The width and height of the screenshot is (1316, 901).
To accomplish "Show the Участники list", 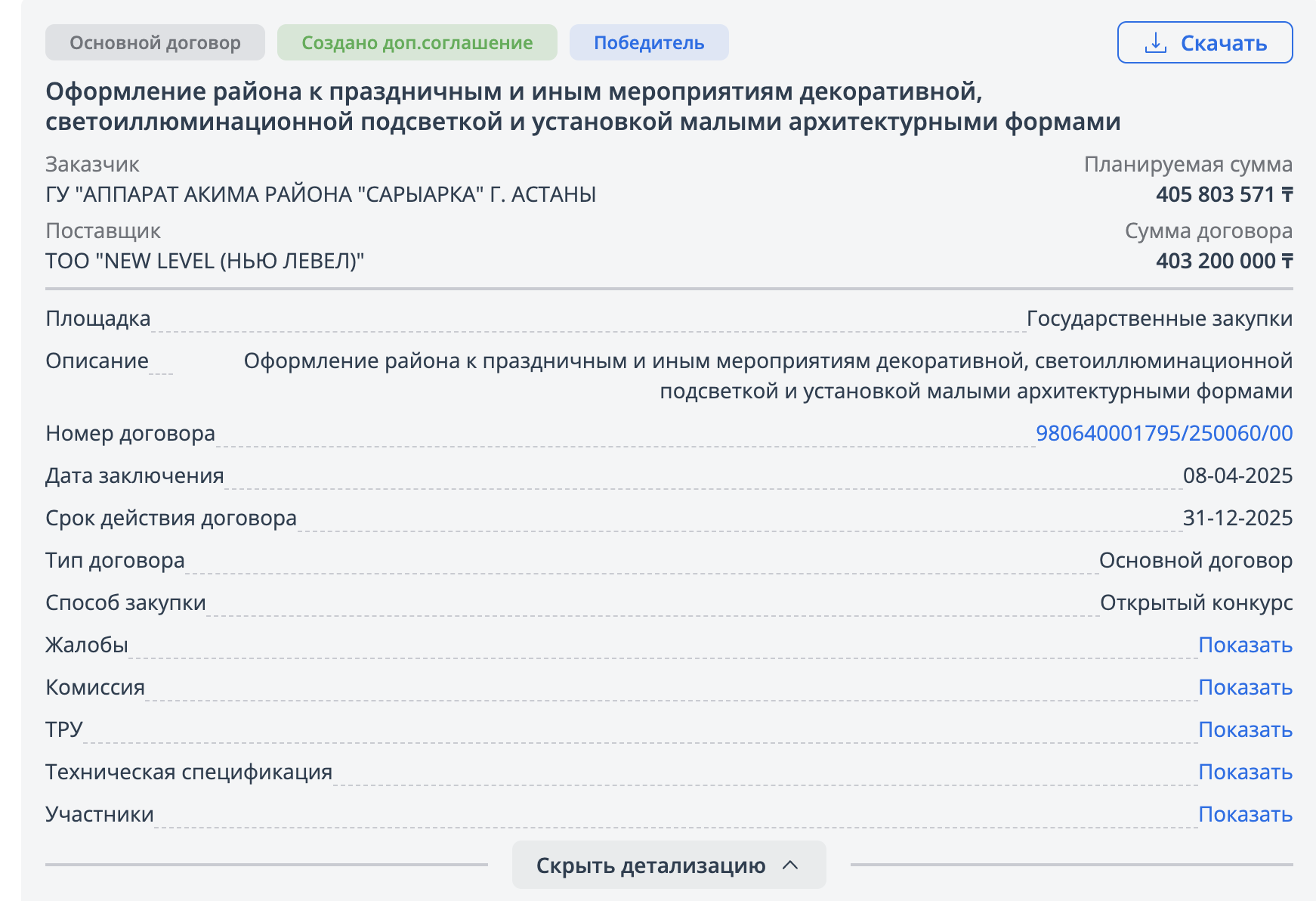I will click(x=1245, y=814).
